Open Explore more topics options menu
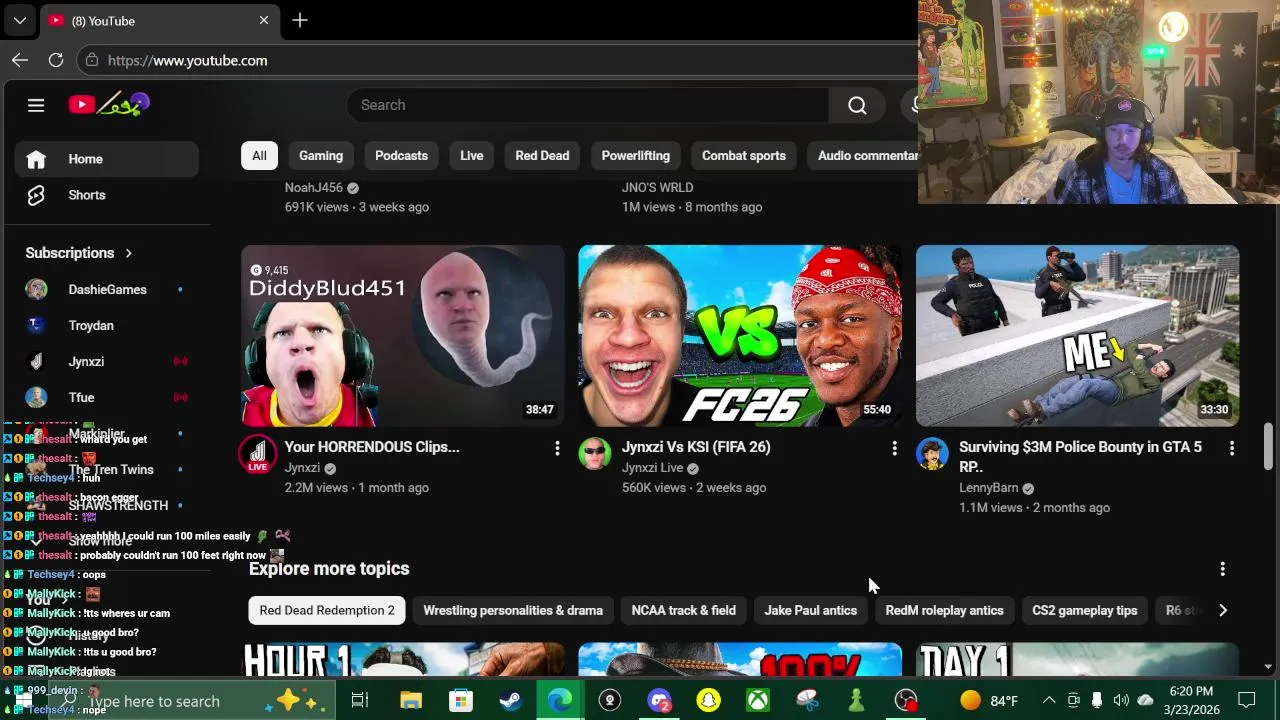The image size is (1280, 720). coord(1222,569)
